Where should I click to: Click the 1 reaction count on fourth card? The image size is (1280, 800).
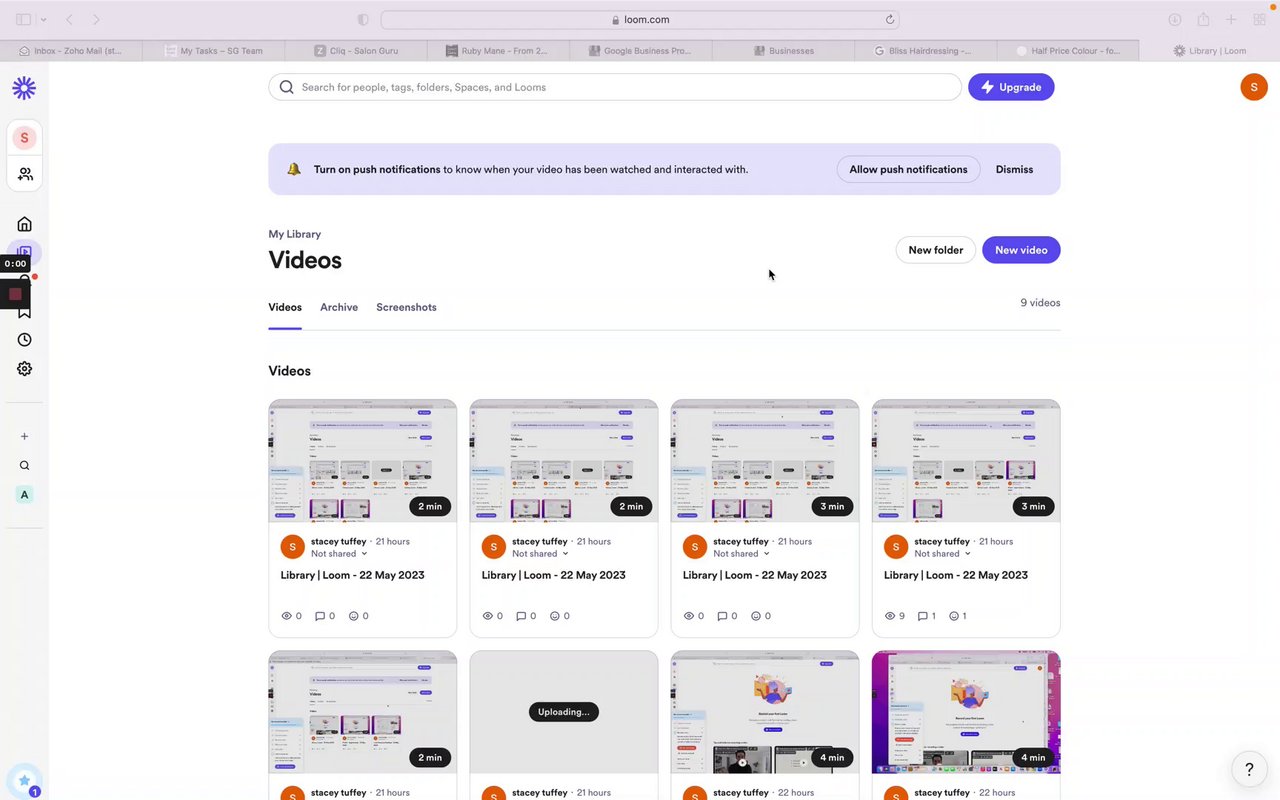pyautogui.click(x=958, y=616)
